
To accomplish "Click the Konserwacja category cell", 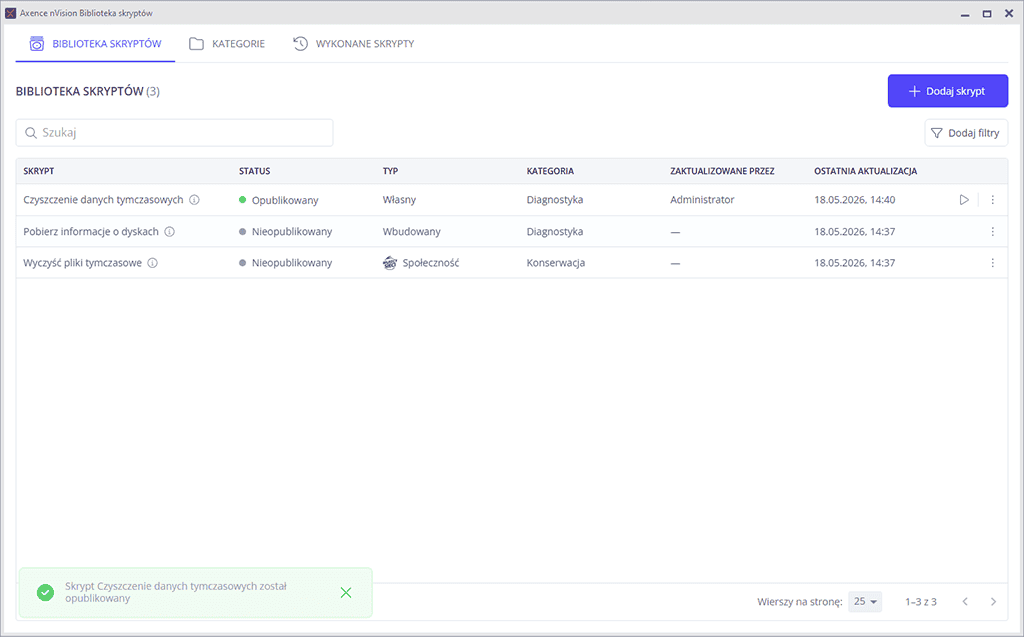I will coord(556,263).
